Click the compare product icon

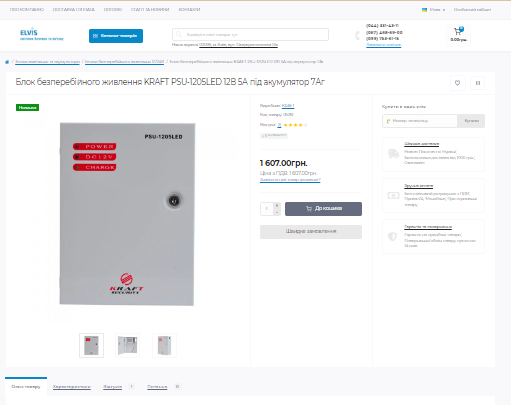[478, 83]
